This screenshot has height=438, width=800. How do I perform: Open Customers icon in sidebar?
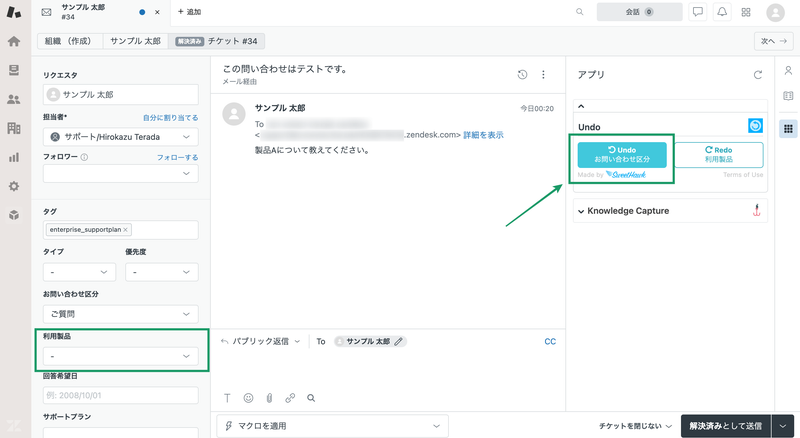click(x=14, y=100)
